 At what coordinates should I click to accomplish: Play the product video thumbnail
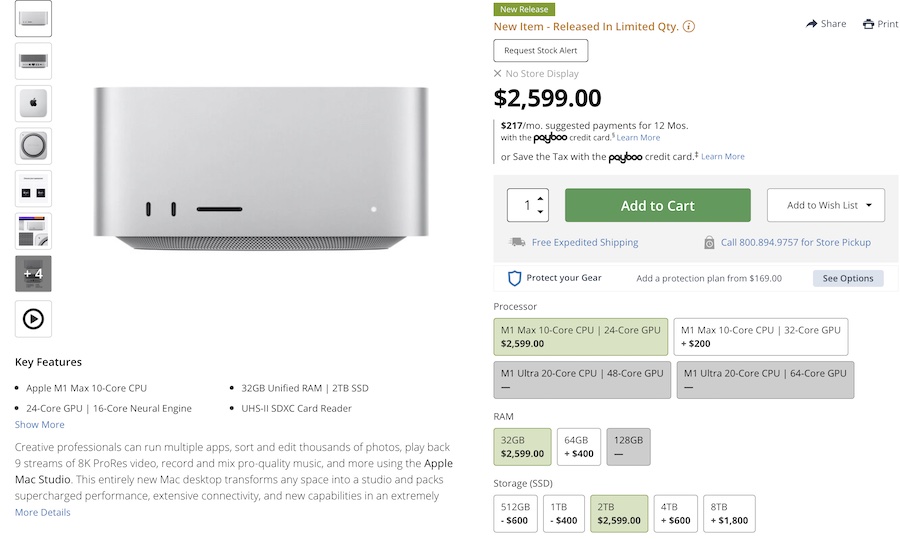pos(33,318)
